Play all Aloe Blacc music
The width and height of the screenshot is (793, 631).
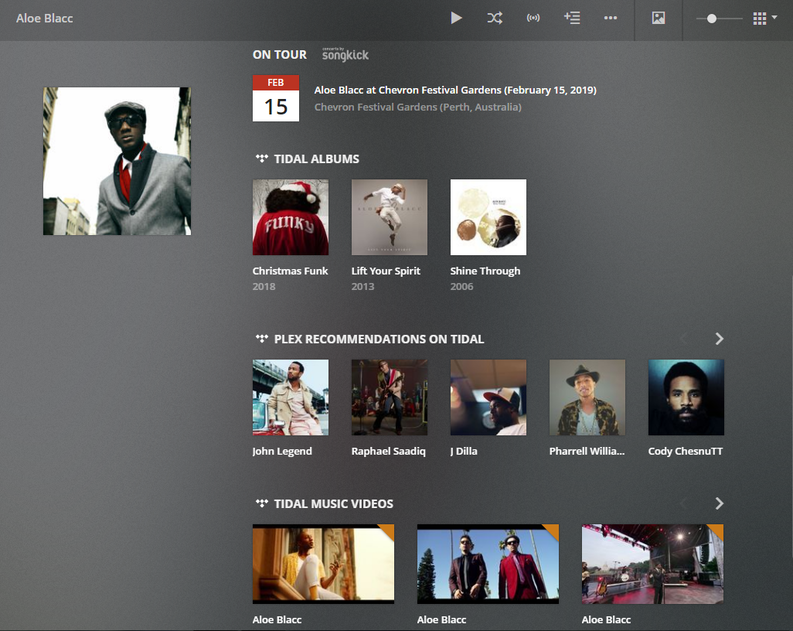[456, 18]
